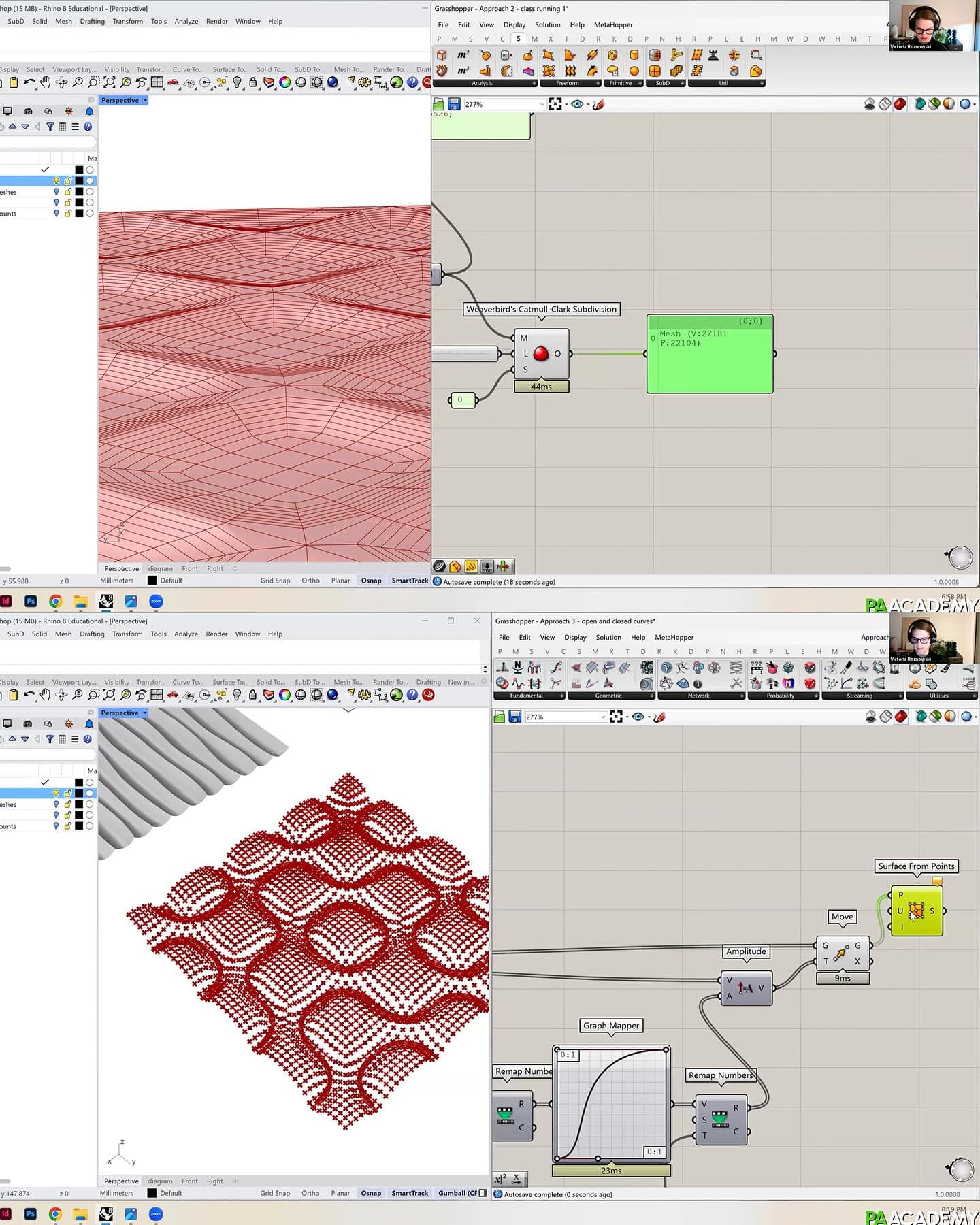Viewport: 980px width, 1225px height.
Task: Open the MetaHopper menu in Approach 2 Grasshopper
Action: (x=613, y=24)
